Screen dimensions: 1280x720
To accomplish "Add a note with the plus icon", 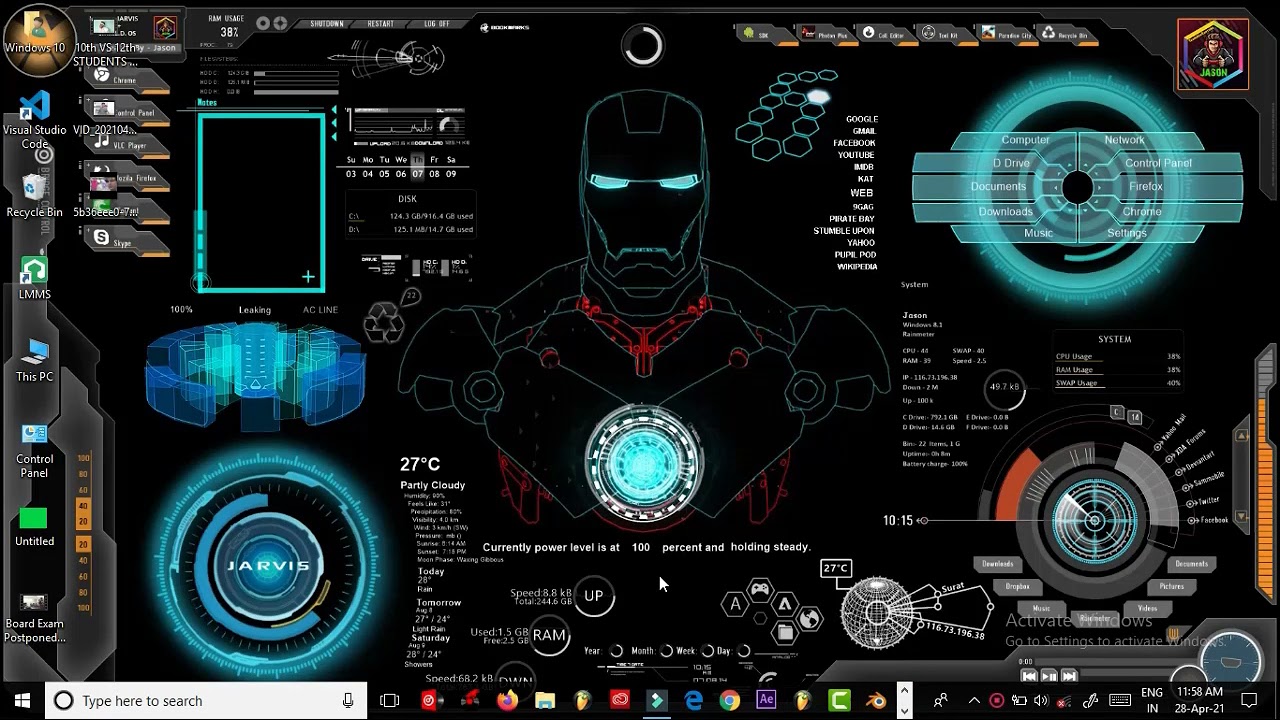I will click(x=308, y=277).
